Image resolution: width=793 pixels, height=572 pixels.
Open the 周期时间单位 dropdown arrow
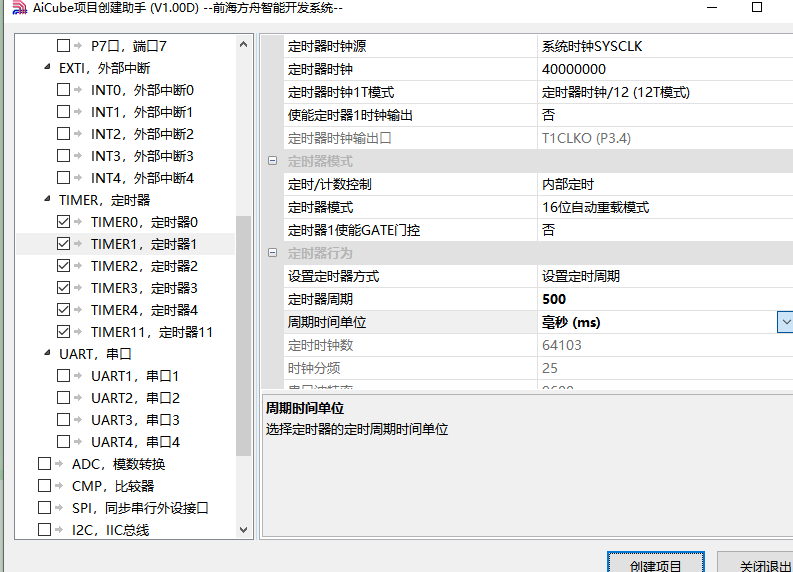pyautogui.click(x=785, y=322)
